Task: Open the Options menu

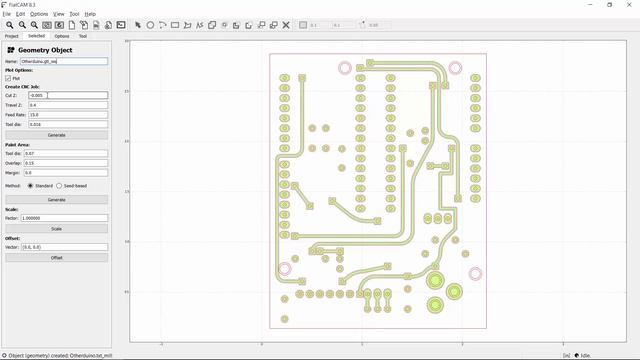Action: pos(39,14)
